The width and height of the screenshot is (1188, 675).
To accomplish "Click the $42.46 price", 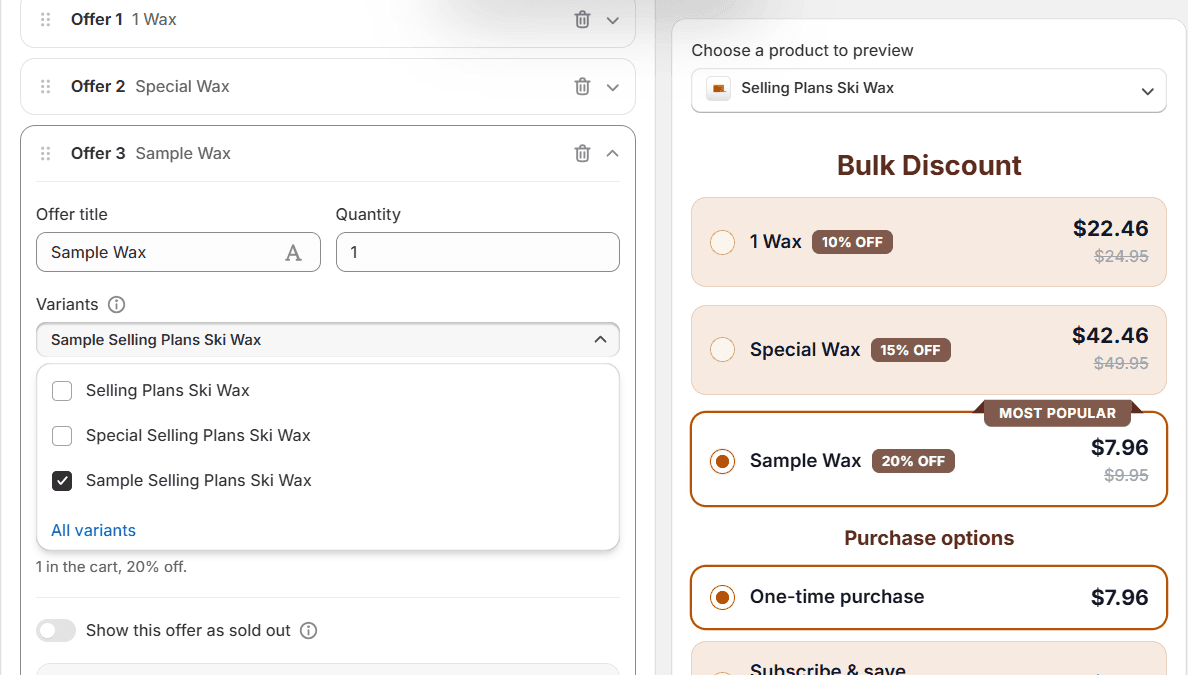I will tap(1110, 335).
